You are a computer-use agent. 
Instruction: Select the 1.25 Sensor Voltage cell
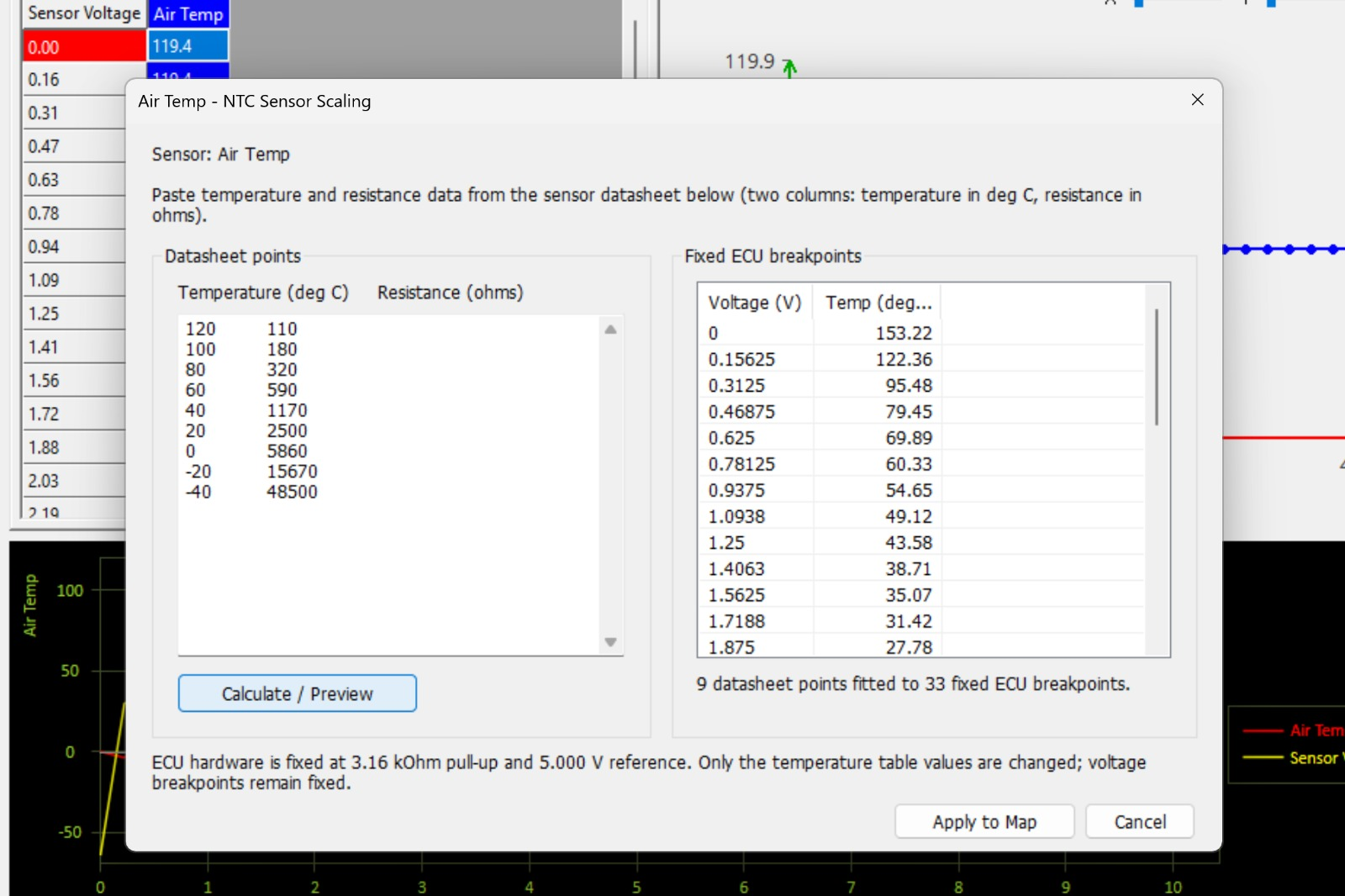74,314
